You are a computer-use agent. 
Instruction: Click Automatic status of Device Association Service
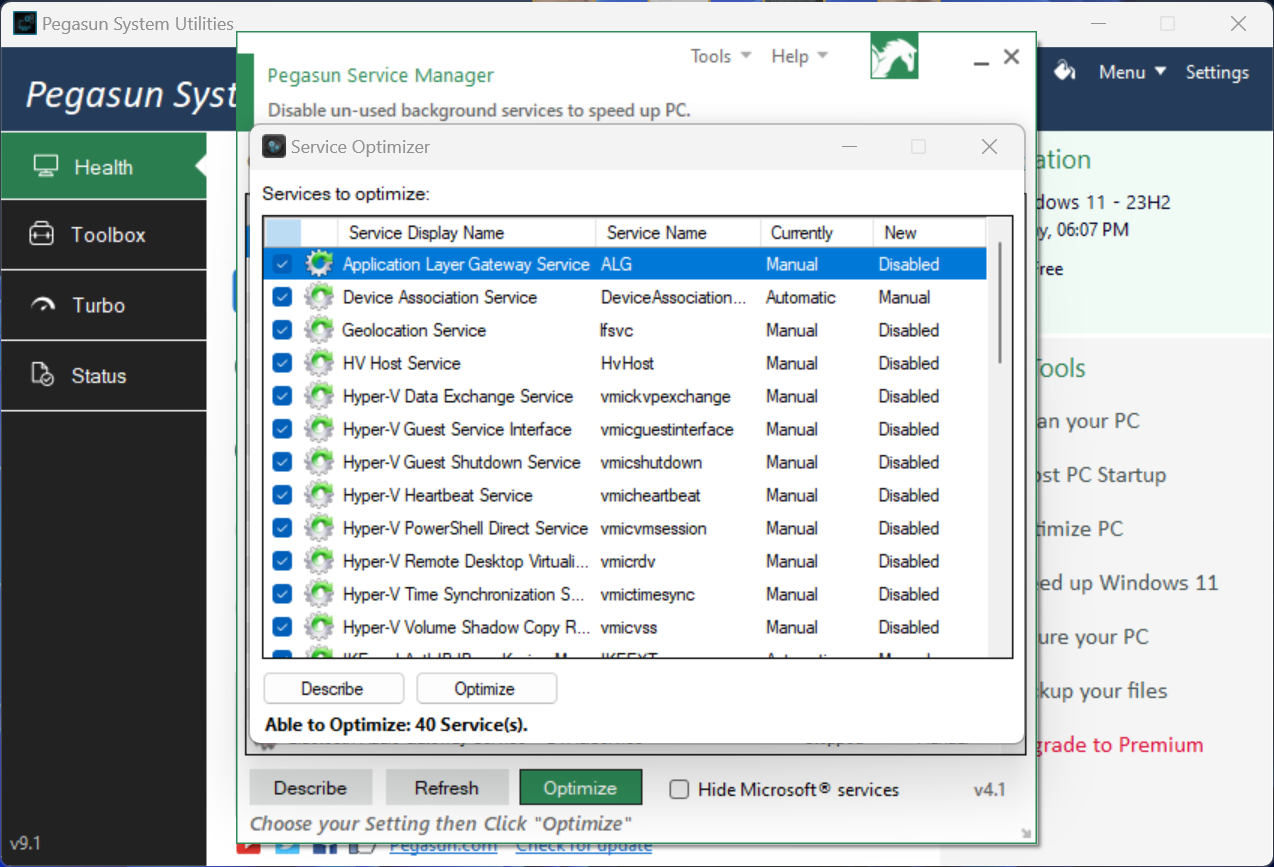(800, 297)
